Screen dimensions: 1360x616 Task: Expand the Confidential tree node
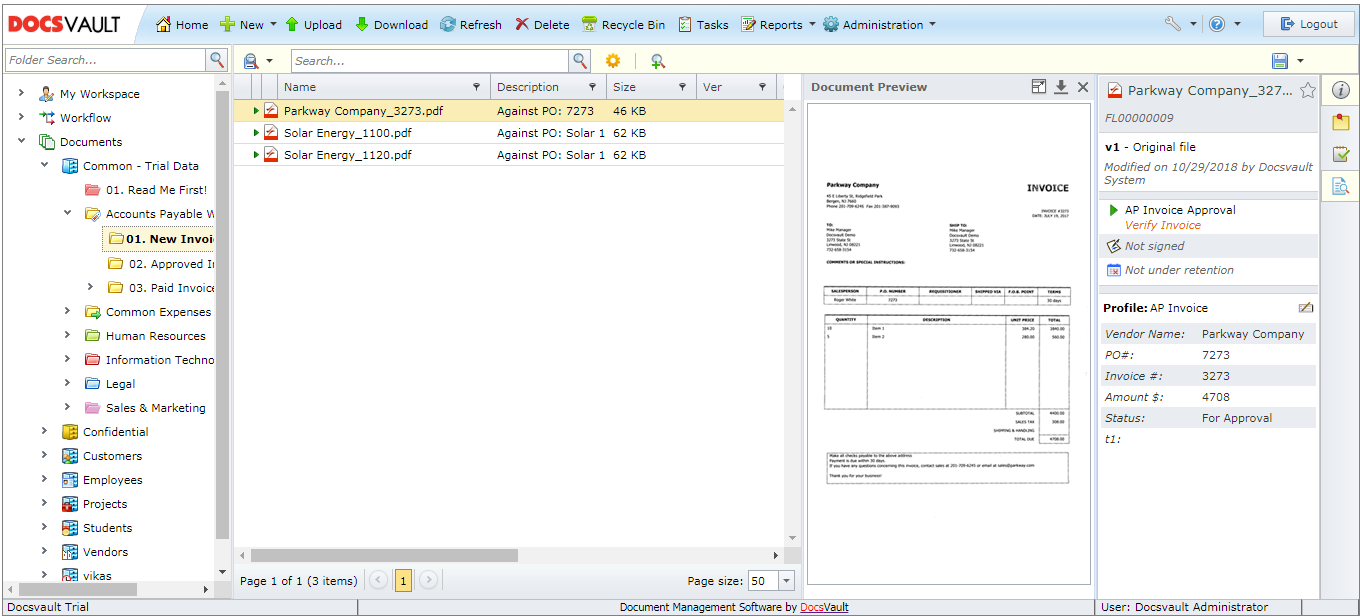pos(43,431)
